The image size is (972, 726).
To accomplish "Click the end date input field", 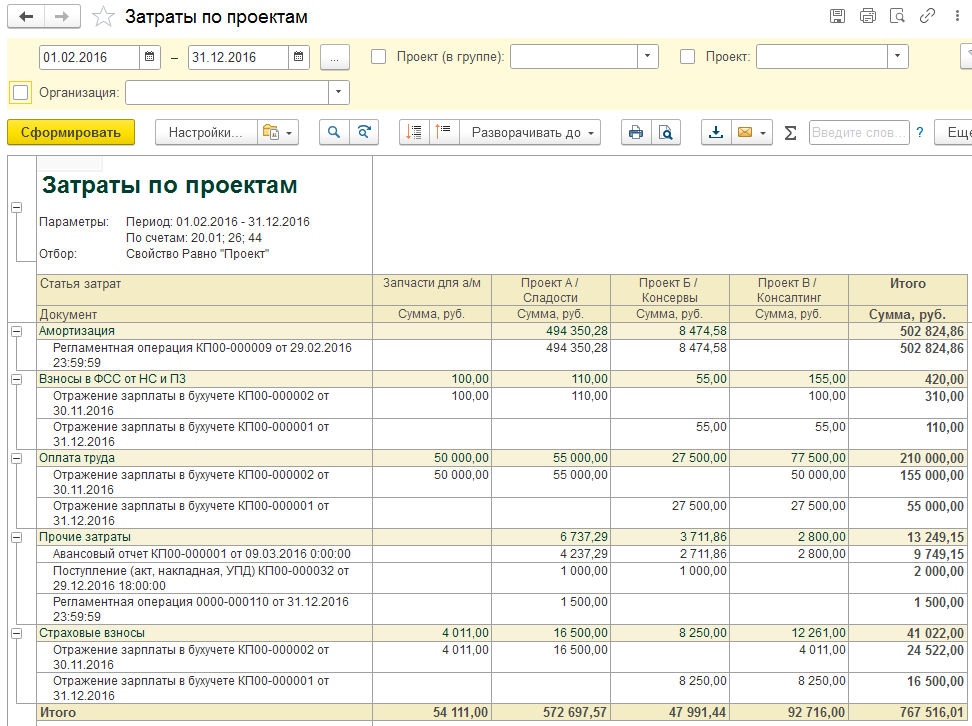I will pyautogui.click(x=239, y=57).
